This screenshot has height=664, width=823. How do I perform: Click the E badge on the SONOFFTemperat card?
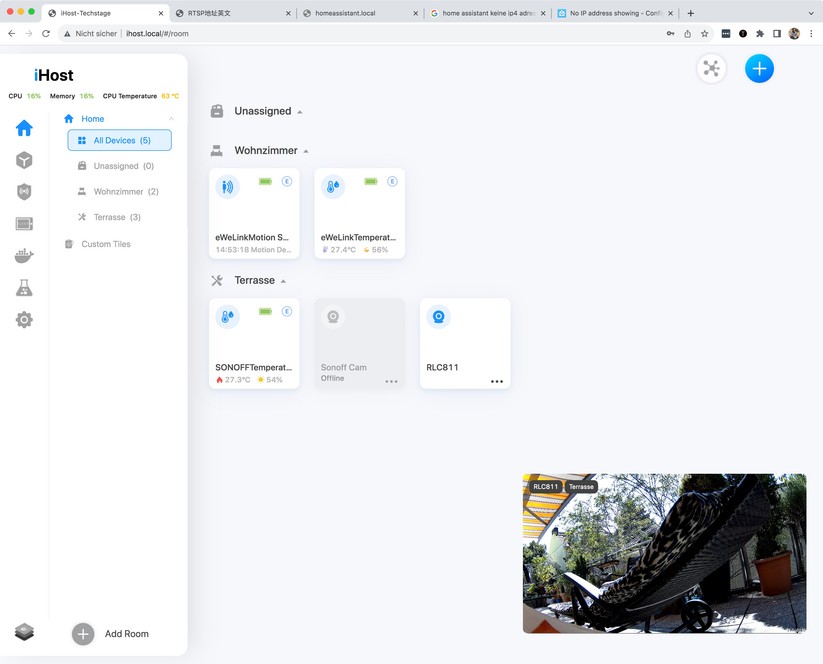click(x=286, y=312)
